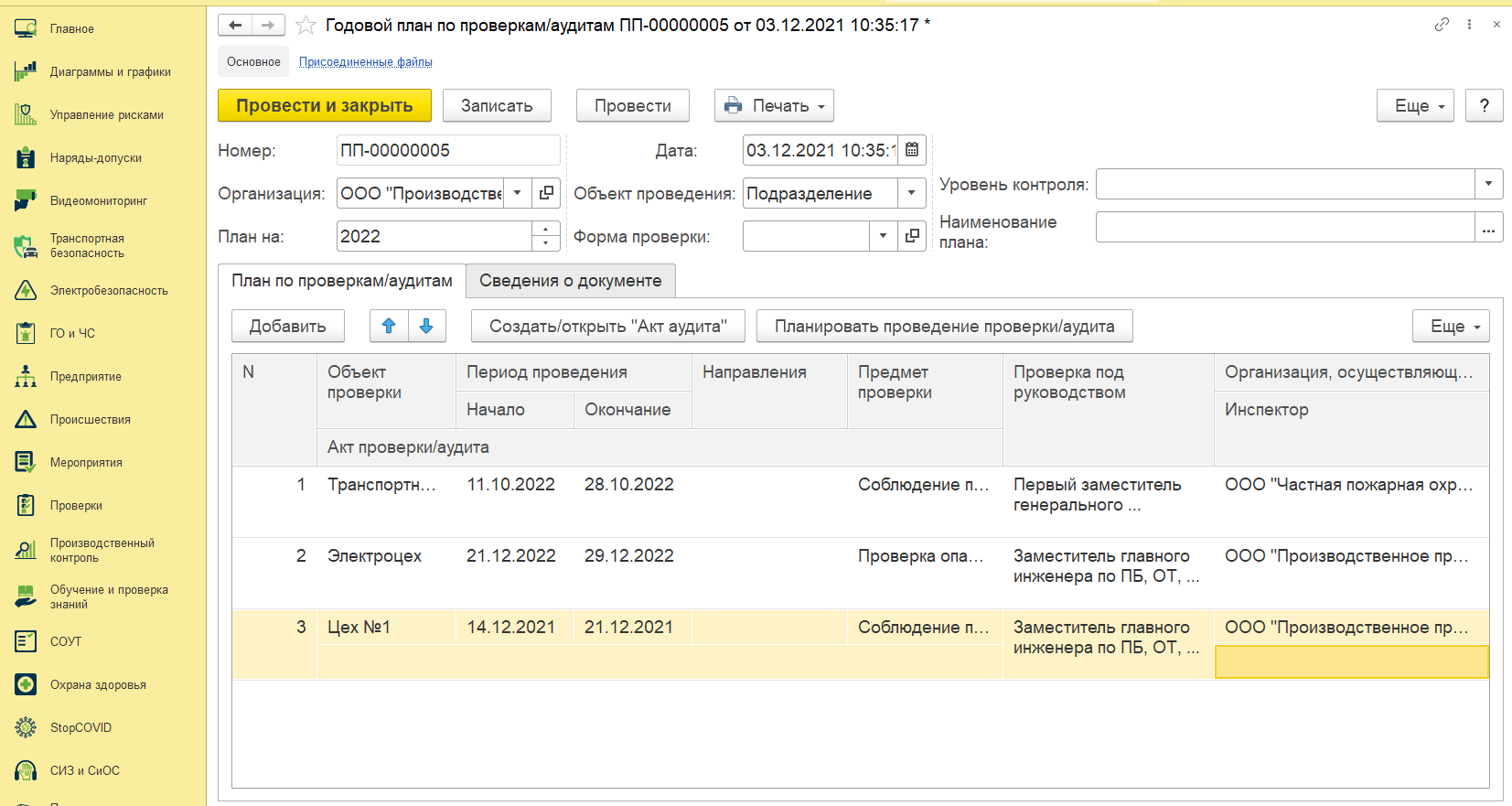Click Направления column header
Viewport: 1512px width, 806px height.
tap(770, 391)
